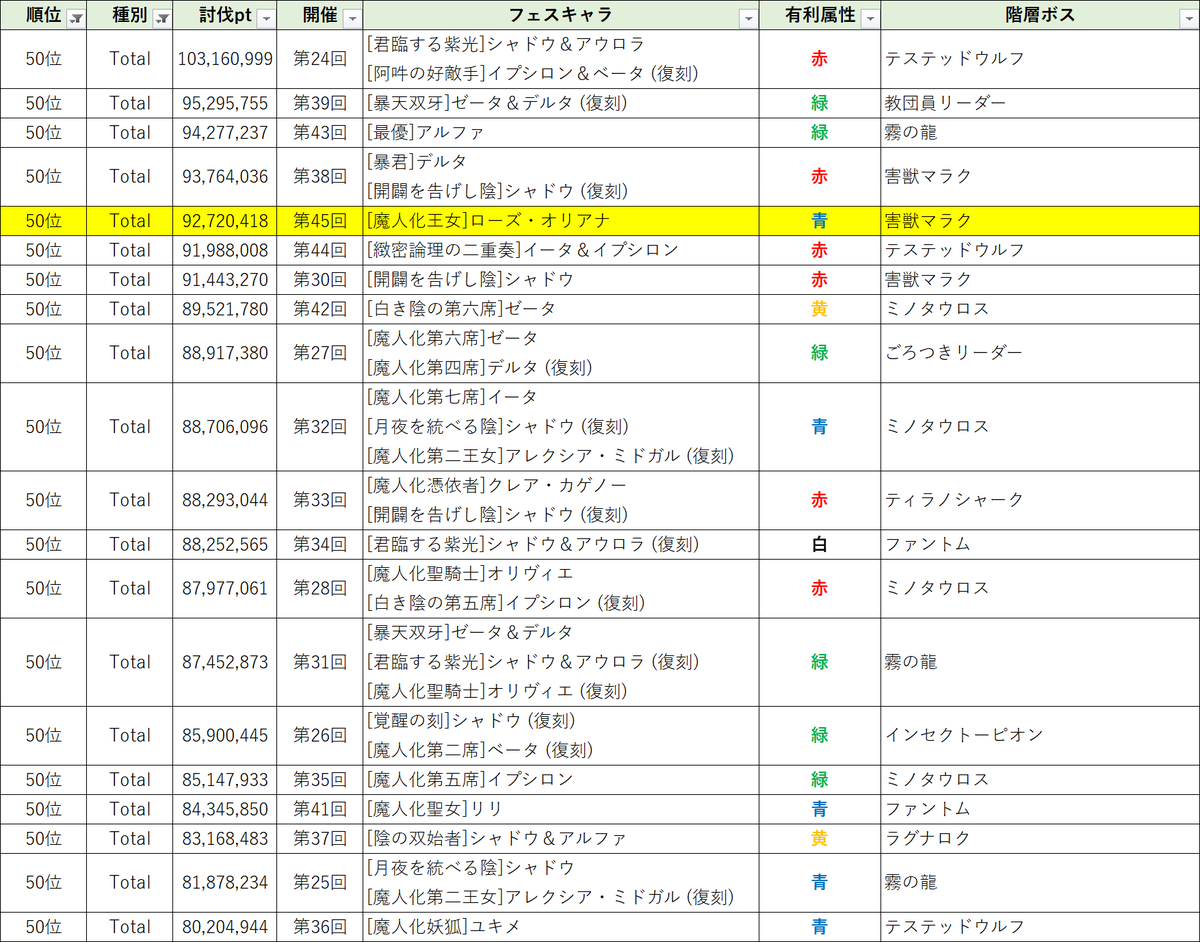This screenshot has width=1200, height=942.
Task: Open the 順位 column filter dropdown
Action: 76,19
